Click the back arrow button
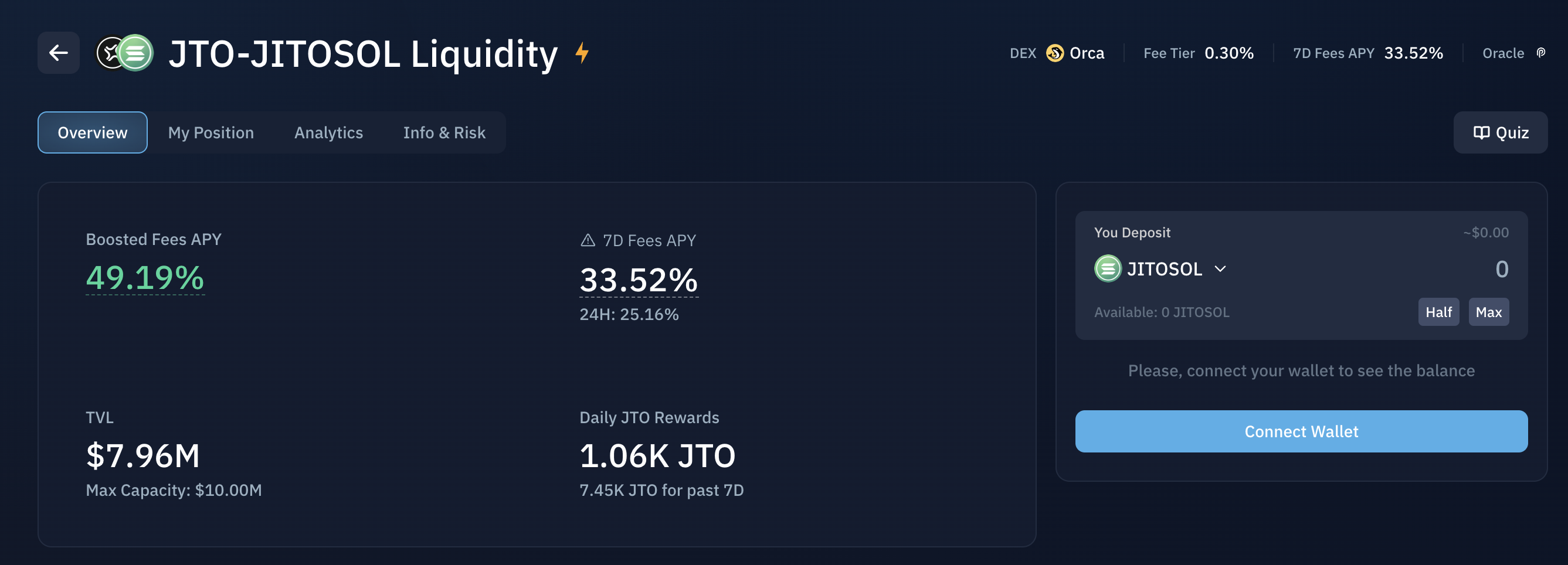This screenshot has width=1568, height=565. click(x=59, y=53)
